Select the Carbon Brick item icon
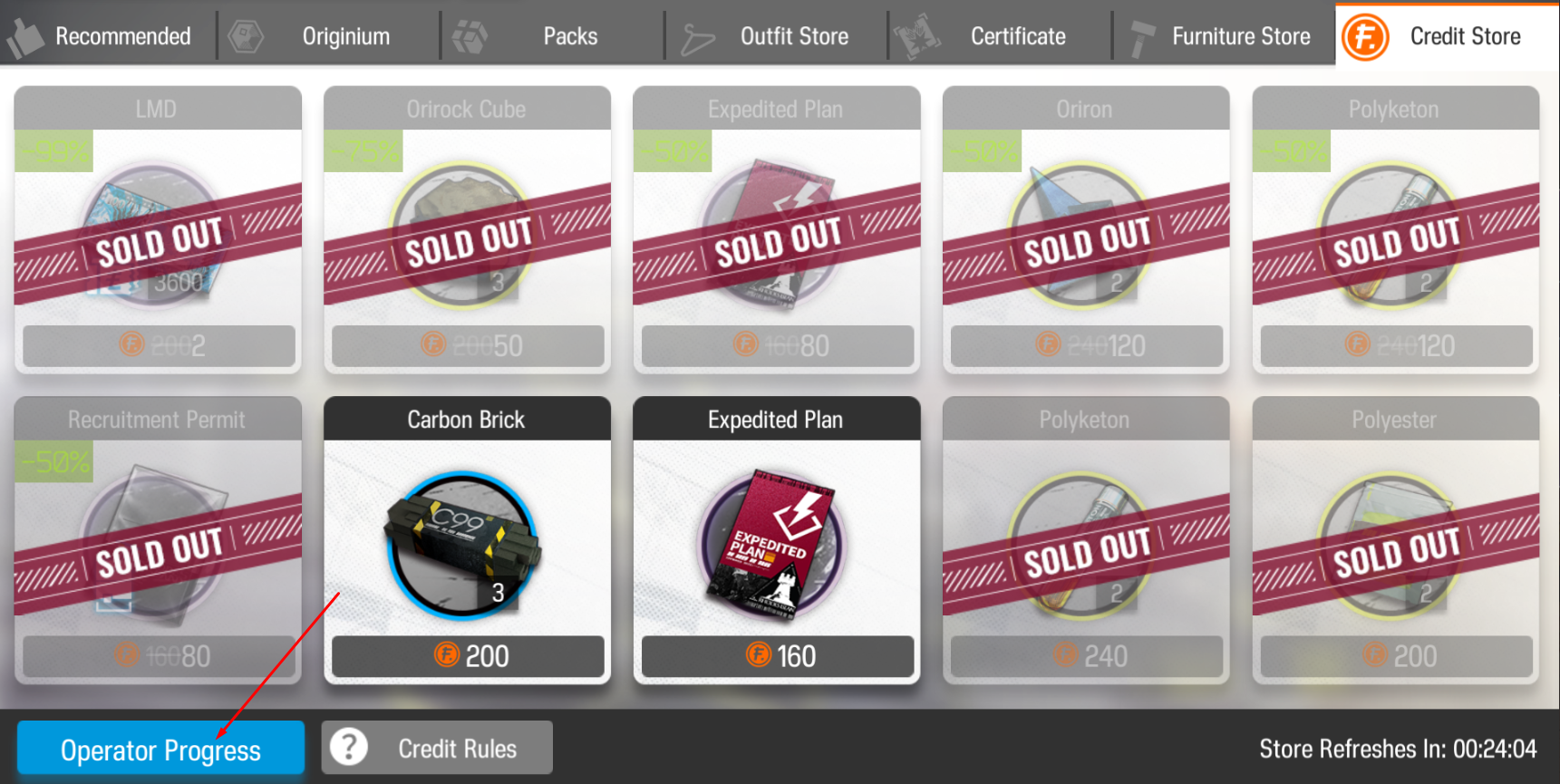The height and width of the screenshot is (784, 1560). click(463, 544)
